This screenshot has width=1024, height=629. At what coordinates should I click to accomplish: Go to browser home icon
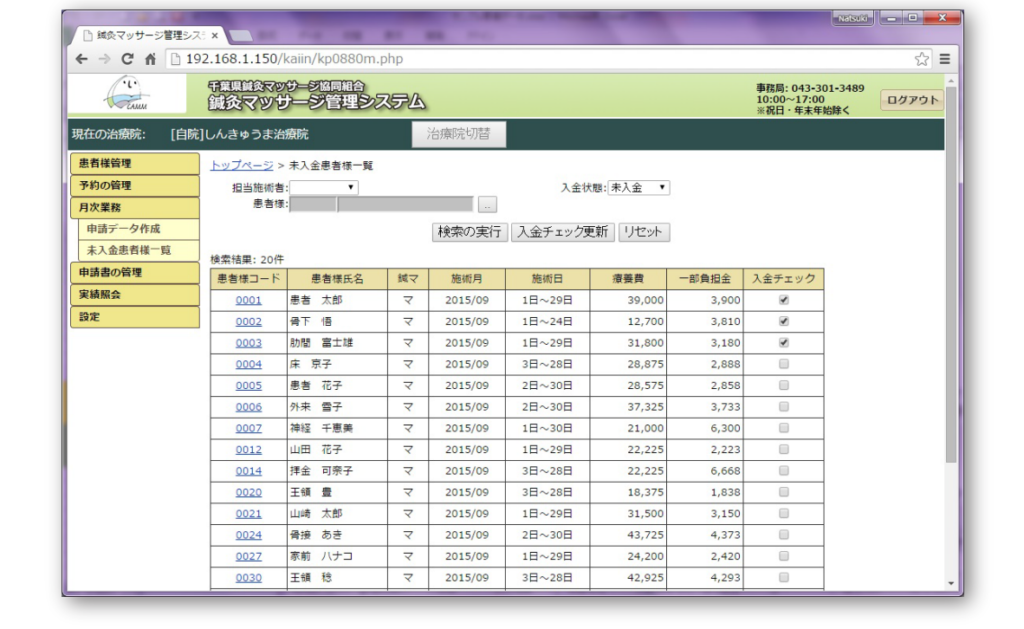[150, 59]
